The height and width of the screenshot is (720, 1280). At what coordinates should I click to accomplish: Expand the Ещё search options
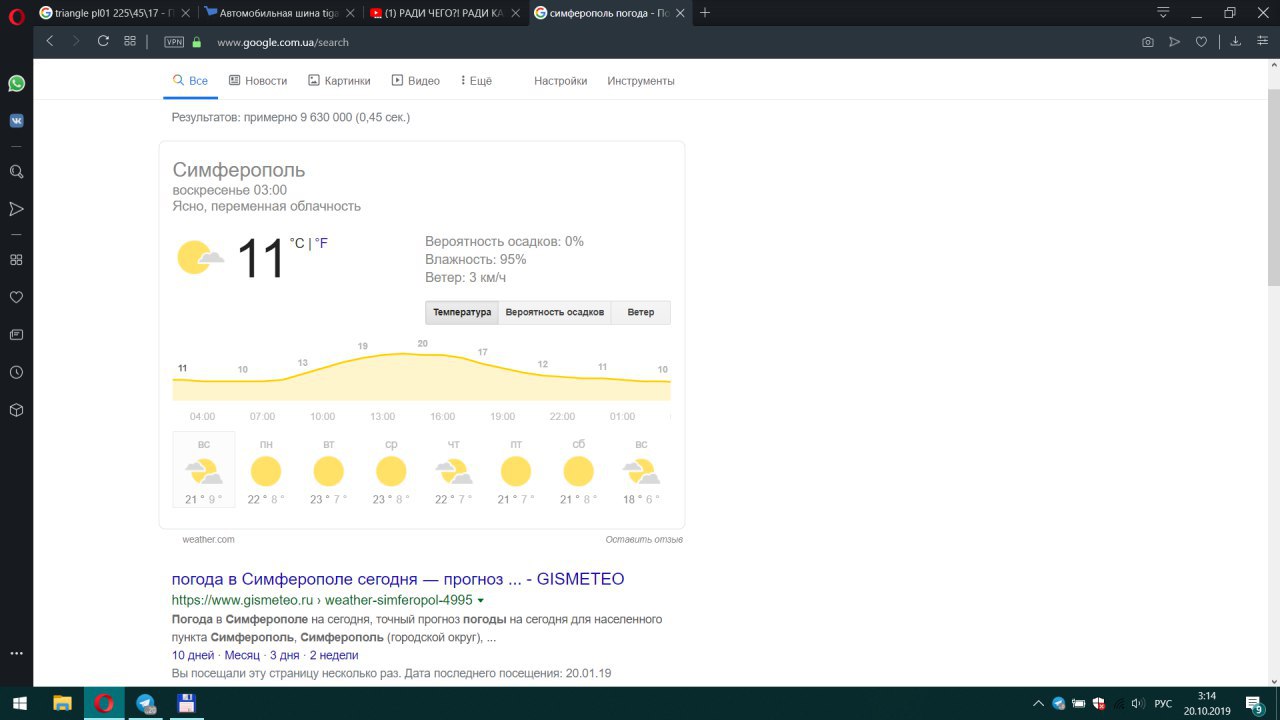(476, 81)
